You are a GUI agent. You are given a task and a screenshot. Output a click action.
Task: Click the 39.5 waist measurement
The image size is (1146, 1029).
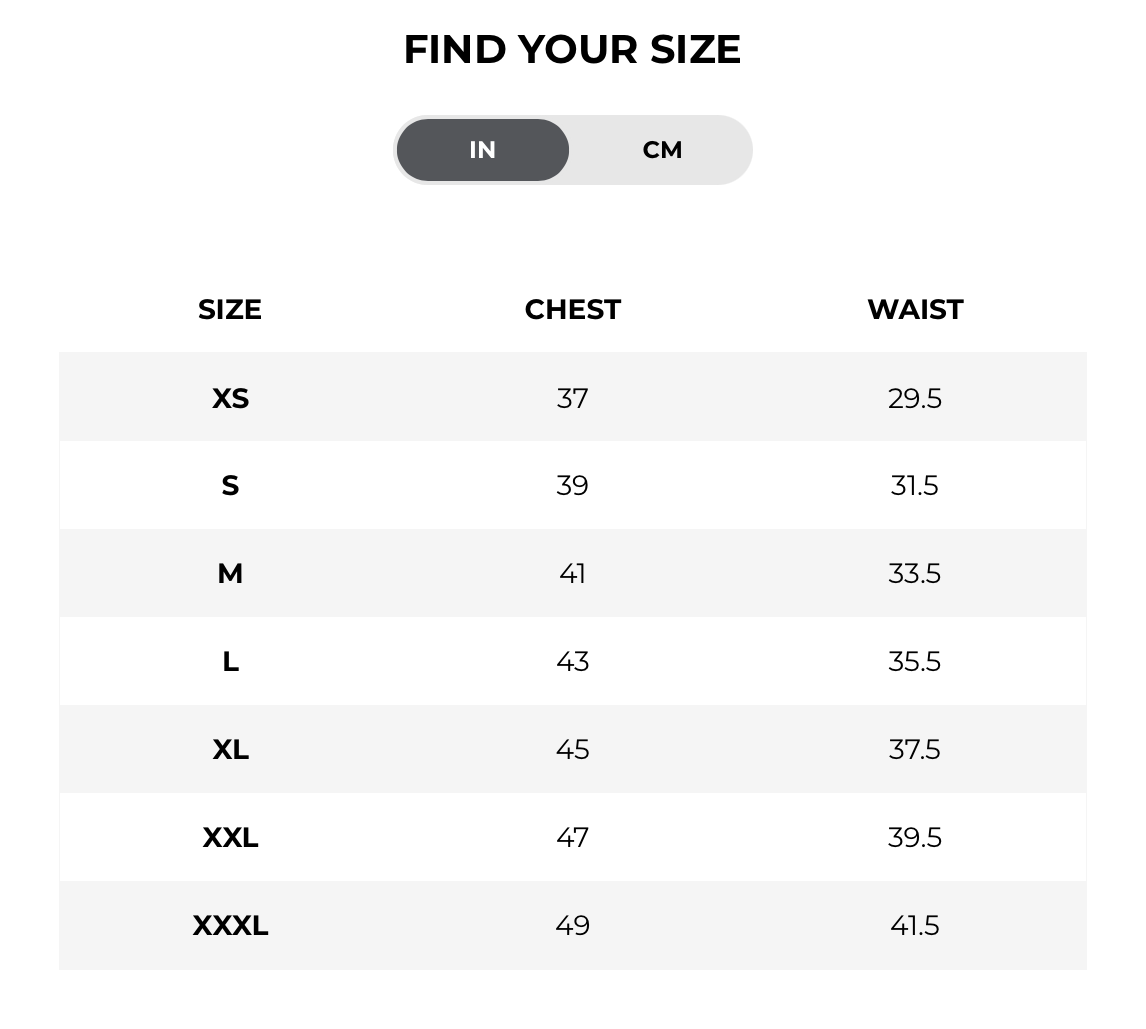pos(915,838)
